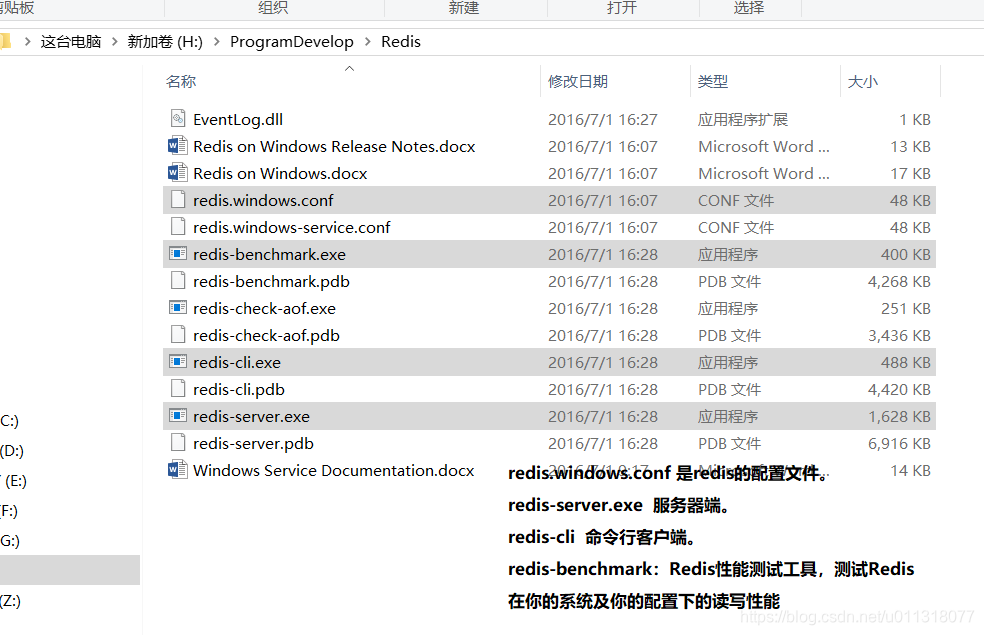The width and height of the screenshot is (984, 635).
Task: Expand the breadcrumb chevron after 新加卷 (H:)
Action: pos(217,41)
